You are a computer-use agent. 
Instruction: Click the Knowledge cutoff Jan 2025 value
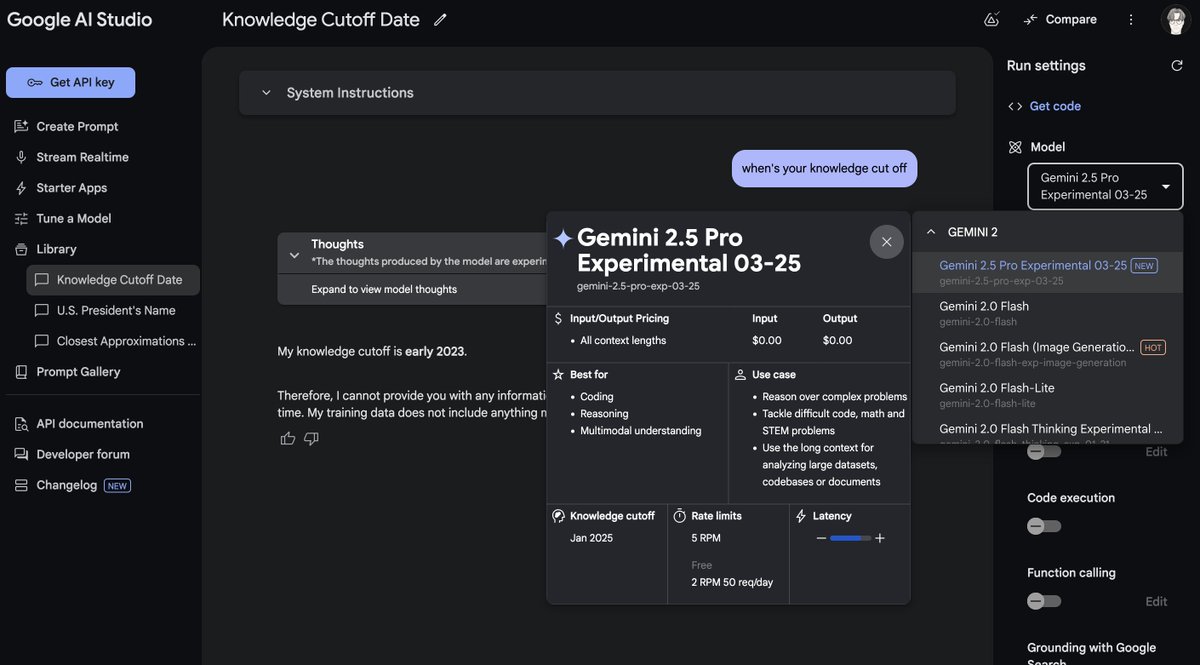(x=591, y=538)
